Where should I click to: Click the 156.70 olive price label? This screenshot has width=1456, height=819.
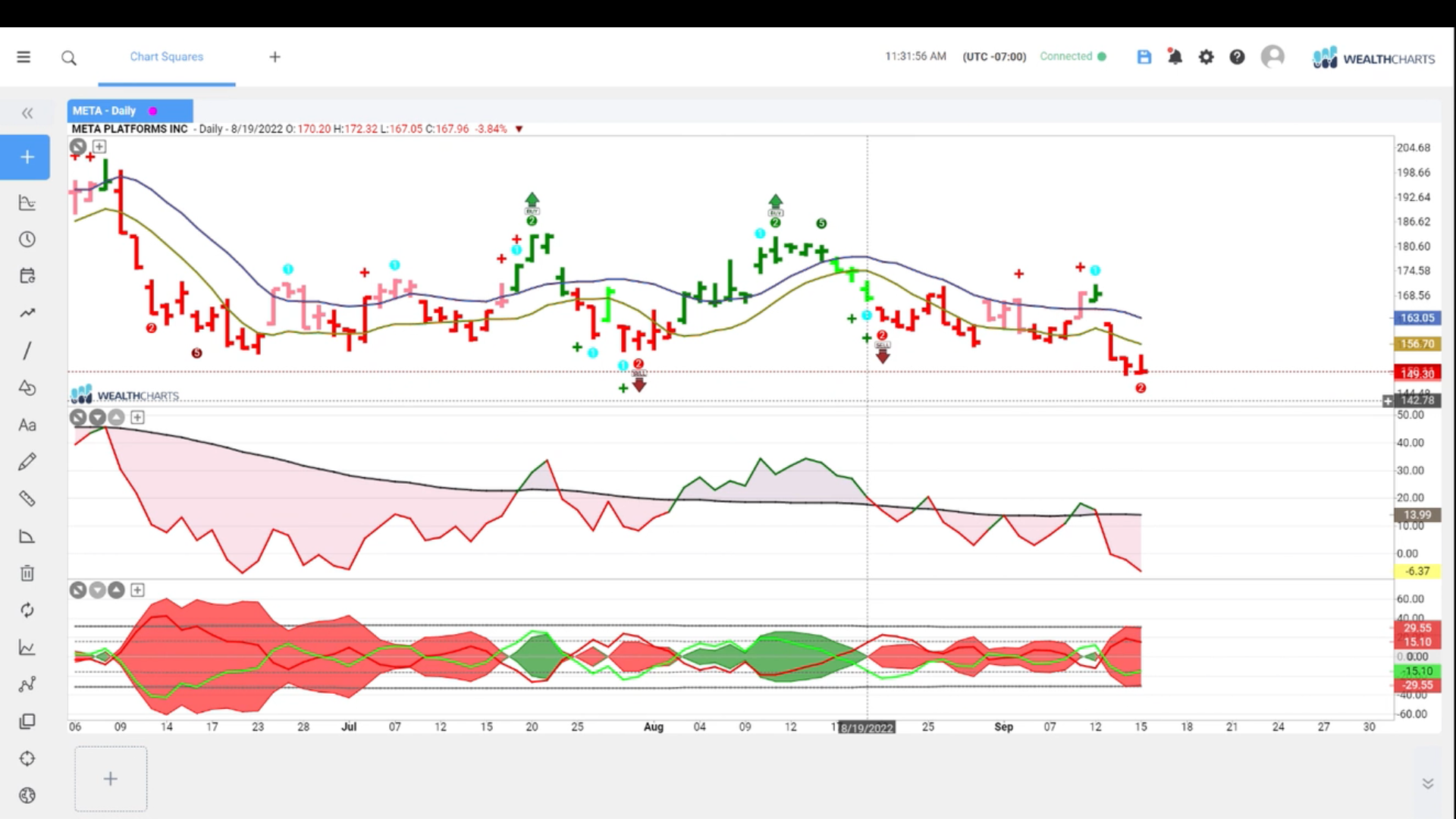[x=1417, y=344]
